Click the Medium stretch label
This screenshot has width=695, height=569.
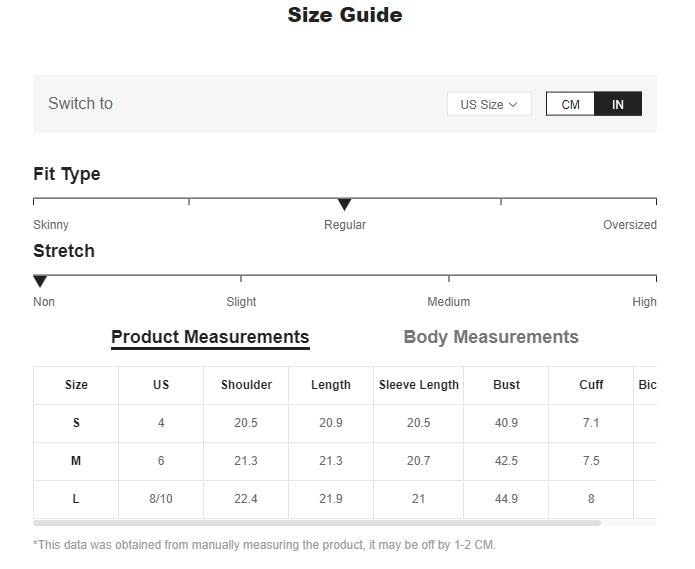pos(449,302)
